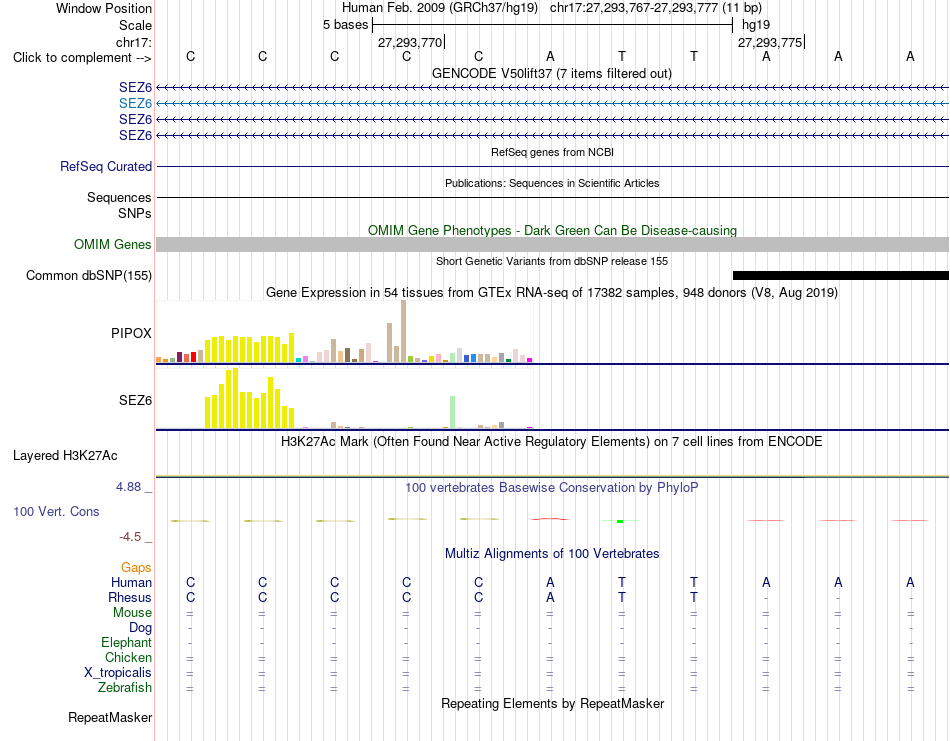Click the bright green PhyloP conservation mark

[620, 521]
